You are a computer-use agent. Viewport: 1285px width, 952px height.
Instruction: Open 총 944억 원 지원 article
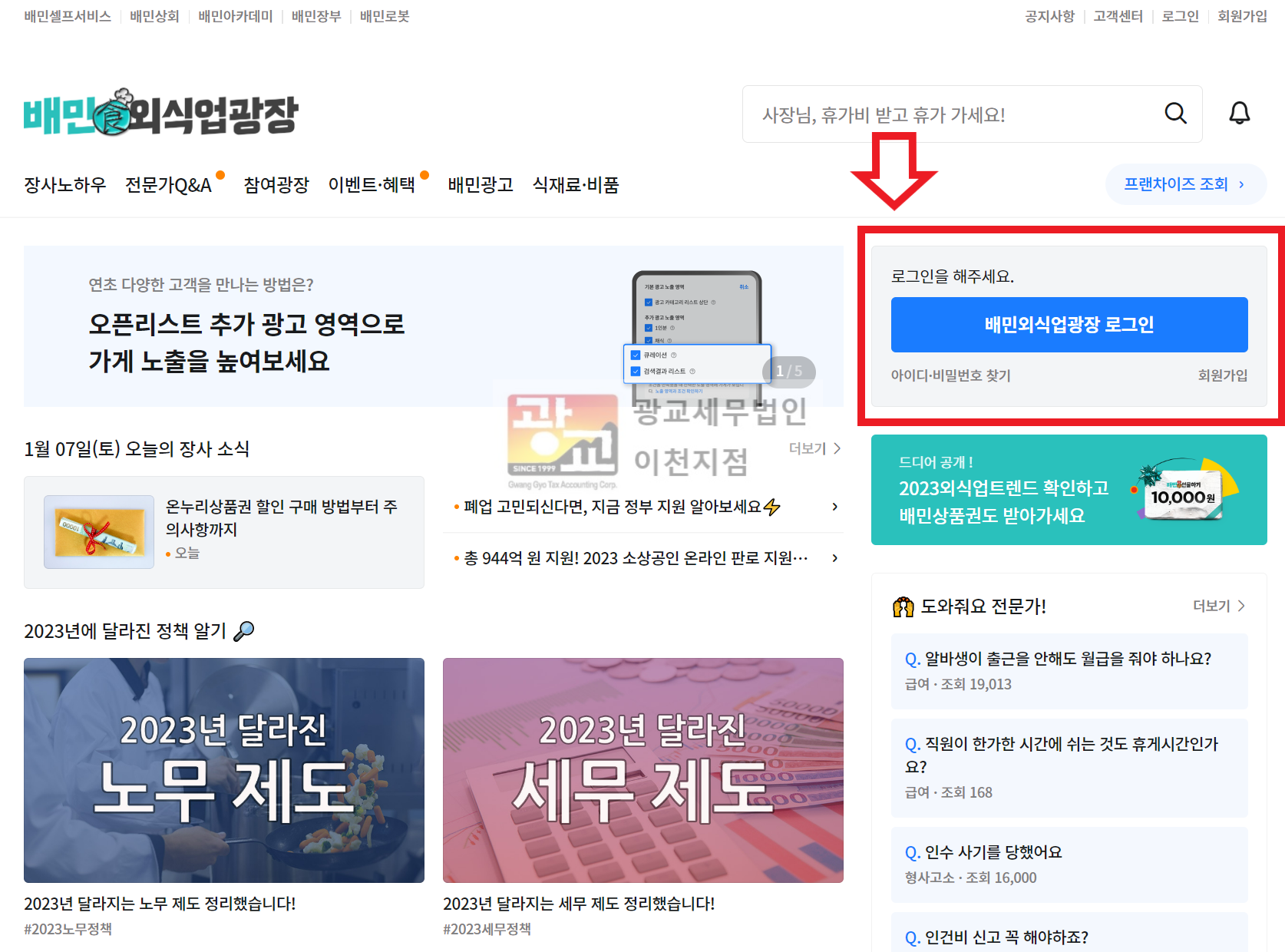pos(636,558)
